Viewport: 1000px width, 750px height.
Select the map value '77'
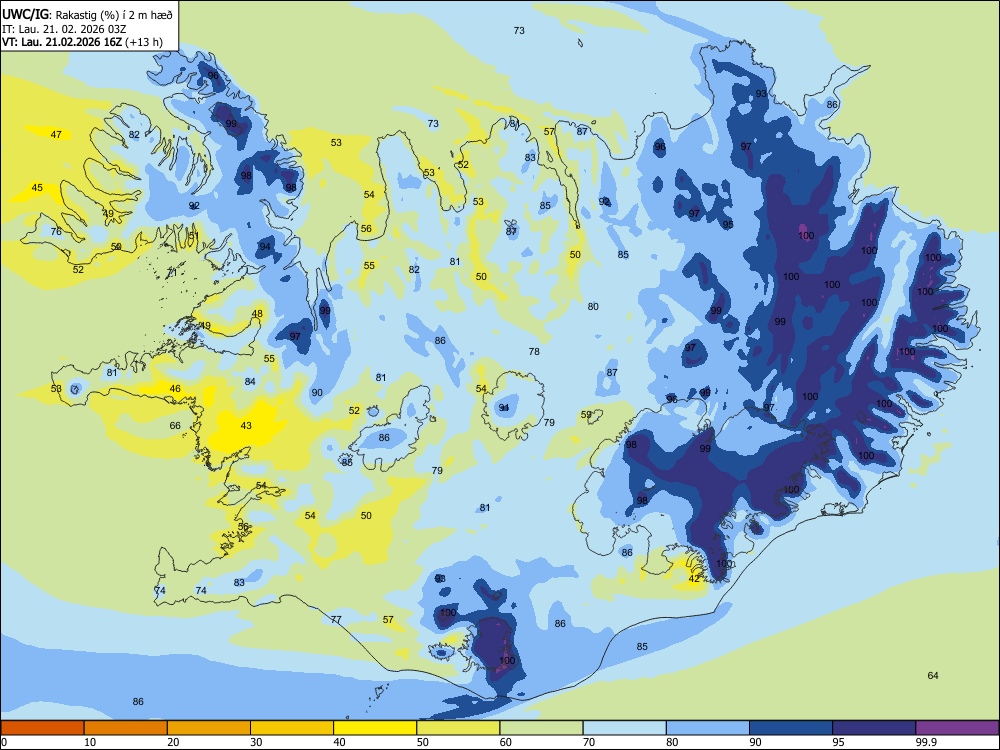(x=336, y=619)
